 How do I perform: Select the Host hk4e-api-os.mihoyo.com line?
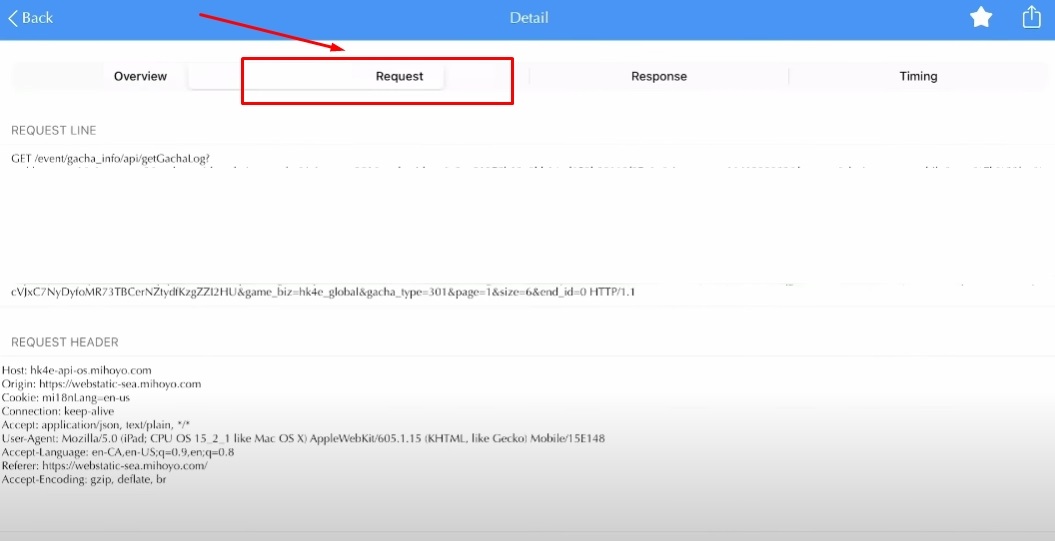pos(77,370)
